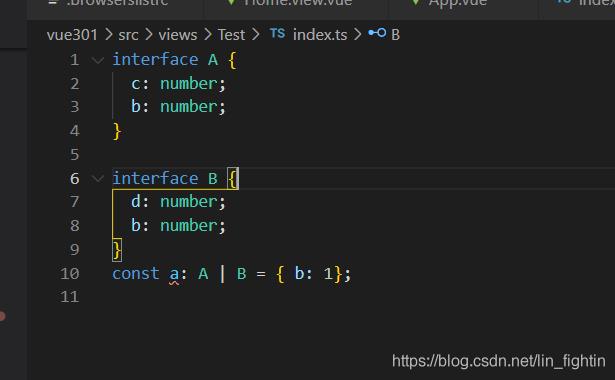Select index.ts breadcrumb file

coord(320,35)
